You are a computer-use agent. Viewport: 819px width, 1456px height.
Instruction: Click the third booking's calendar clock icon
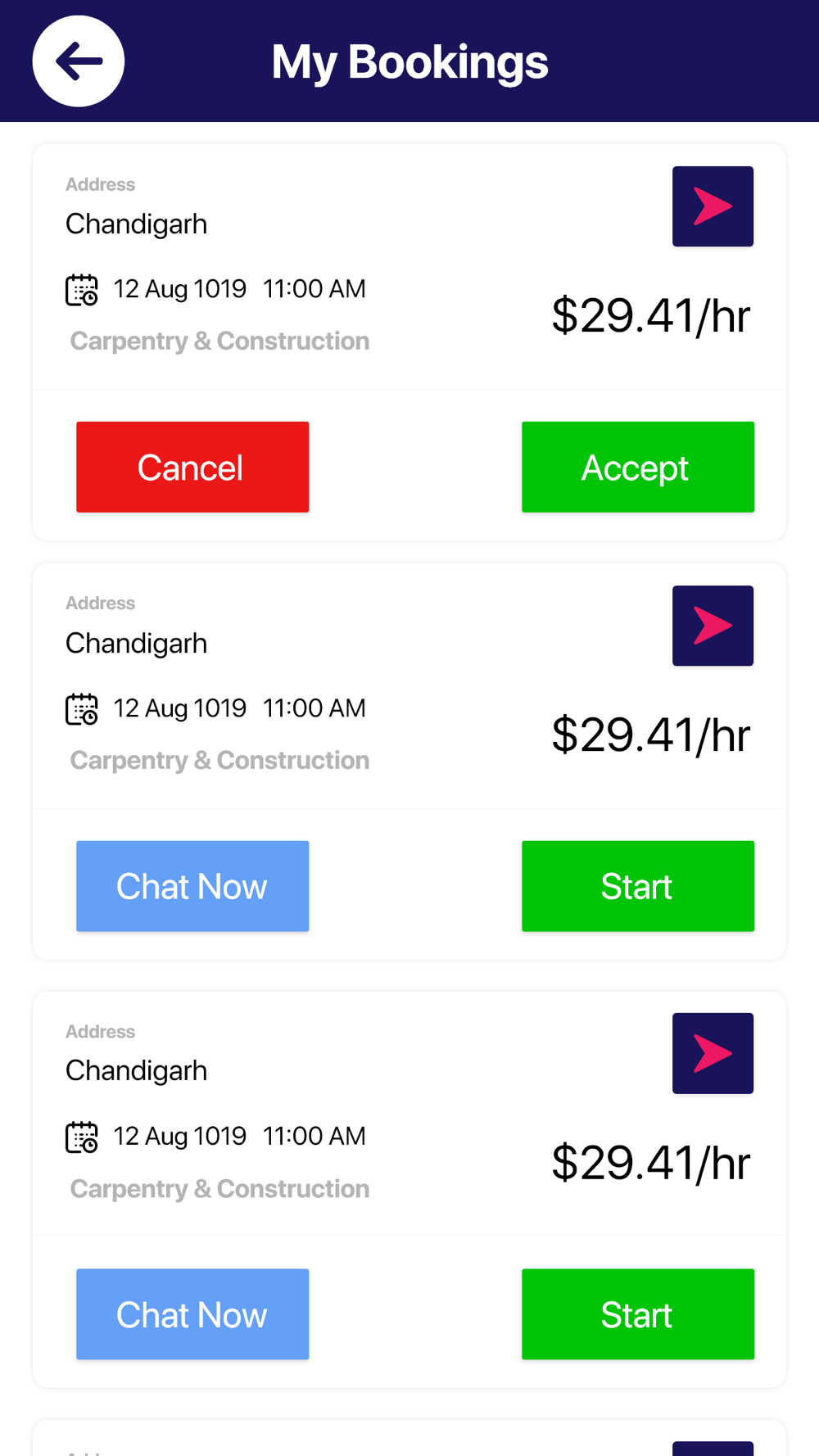tap(82, 1137)
